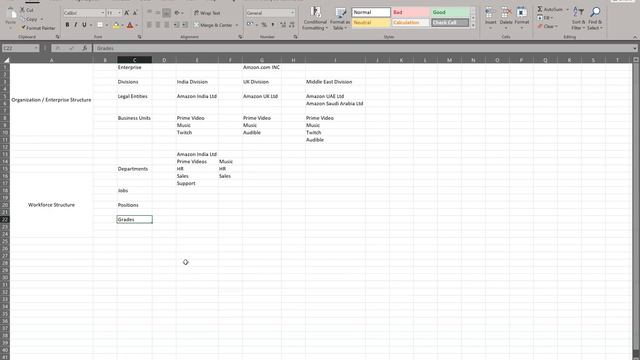Click Increase Decimal icon
The height and width of the screenshot is (360, 640).
(x=283, y=25)
